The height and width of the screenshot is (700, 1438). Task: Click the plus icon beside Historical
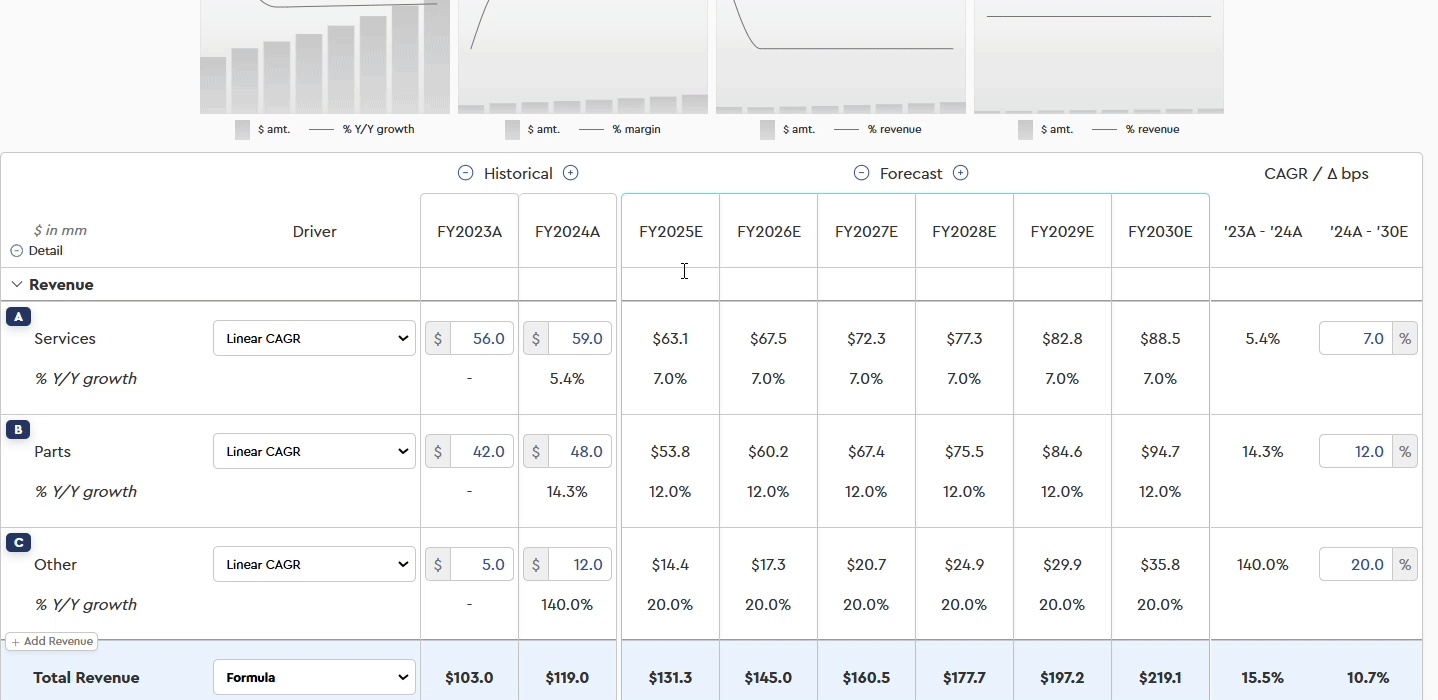click(570, 173)
